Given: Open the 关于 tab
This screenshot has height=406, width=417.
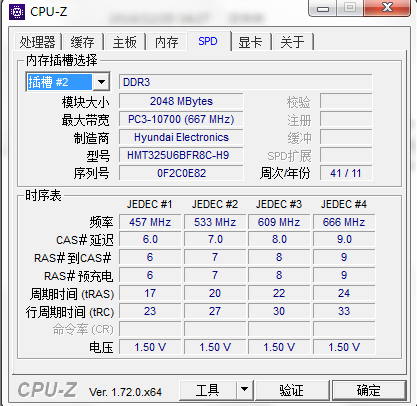Looking at the screenshot, I should click(292, 42).
